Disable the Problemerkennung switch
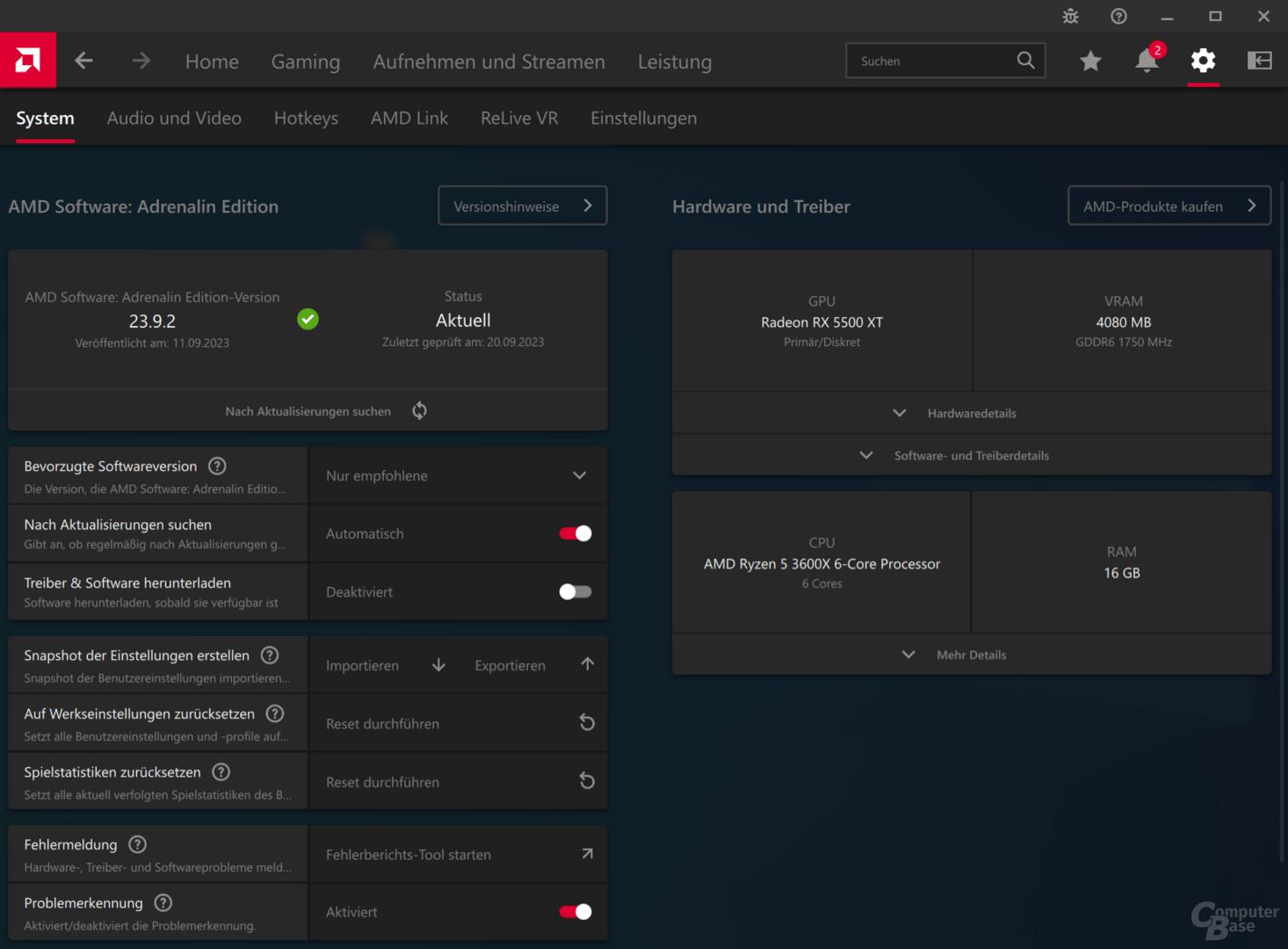The width and height of the screenshot is (1288, 949). (575, 912)
